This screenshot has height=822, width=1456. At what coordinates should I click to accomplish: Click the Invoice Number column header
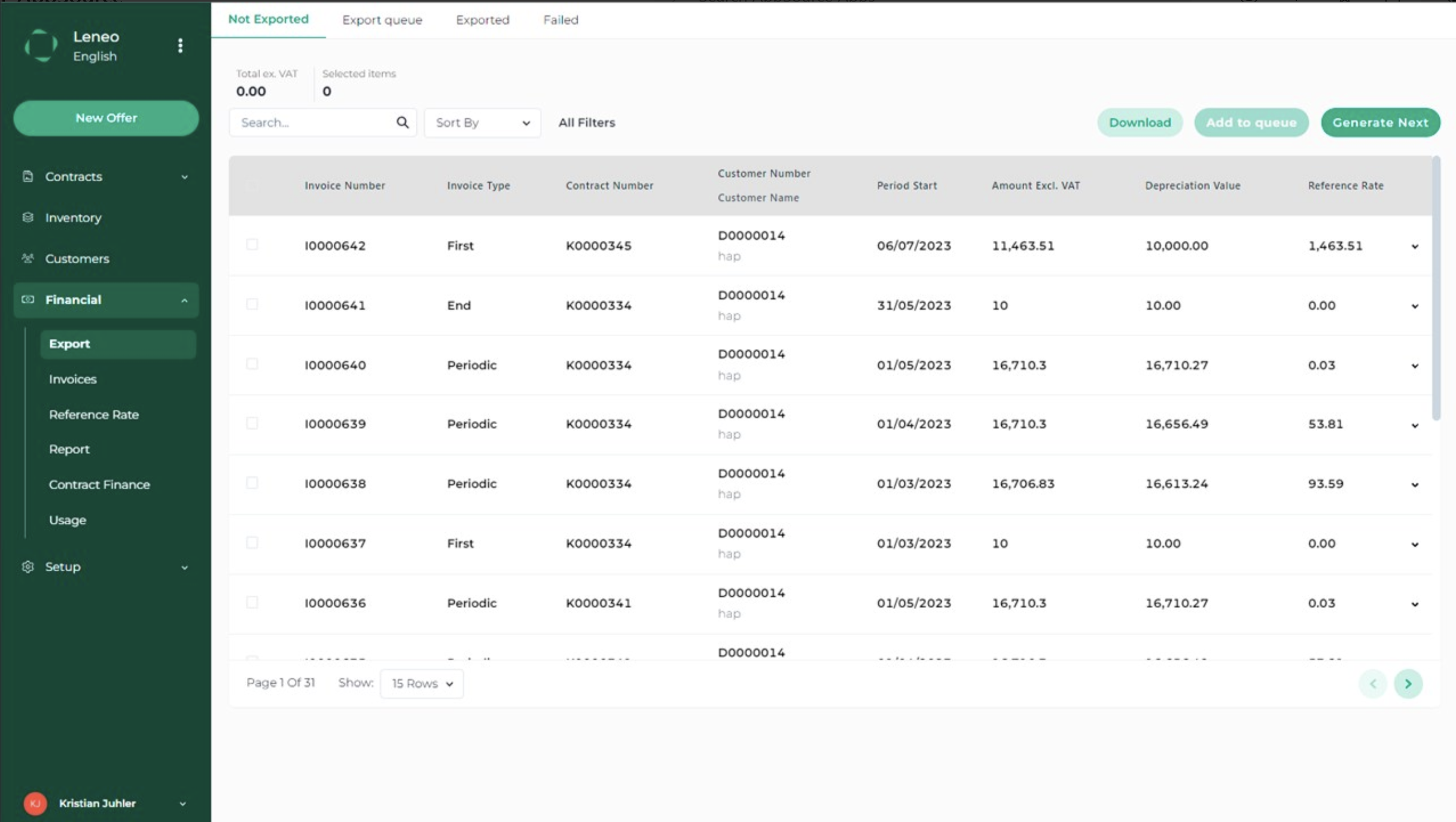345,185
